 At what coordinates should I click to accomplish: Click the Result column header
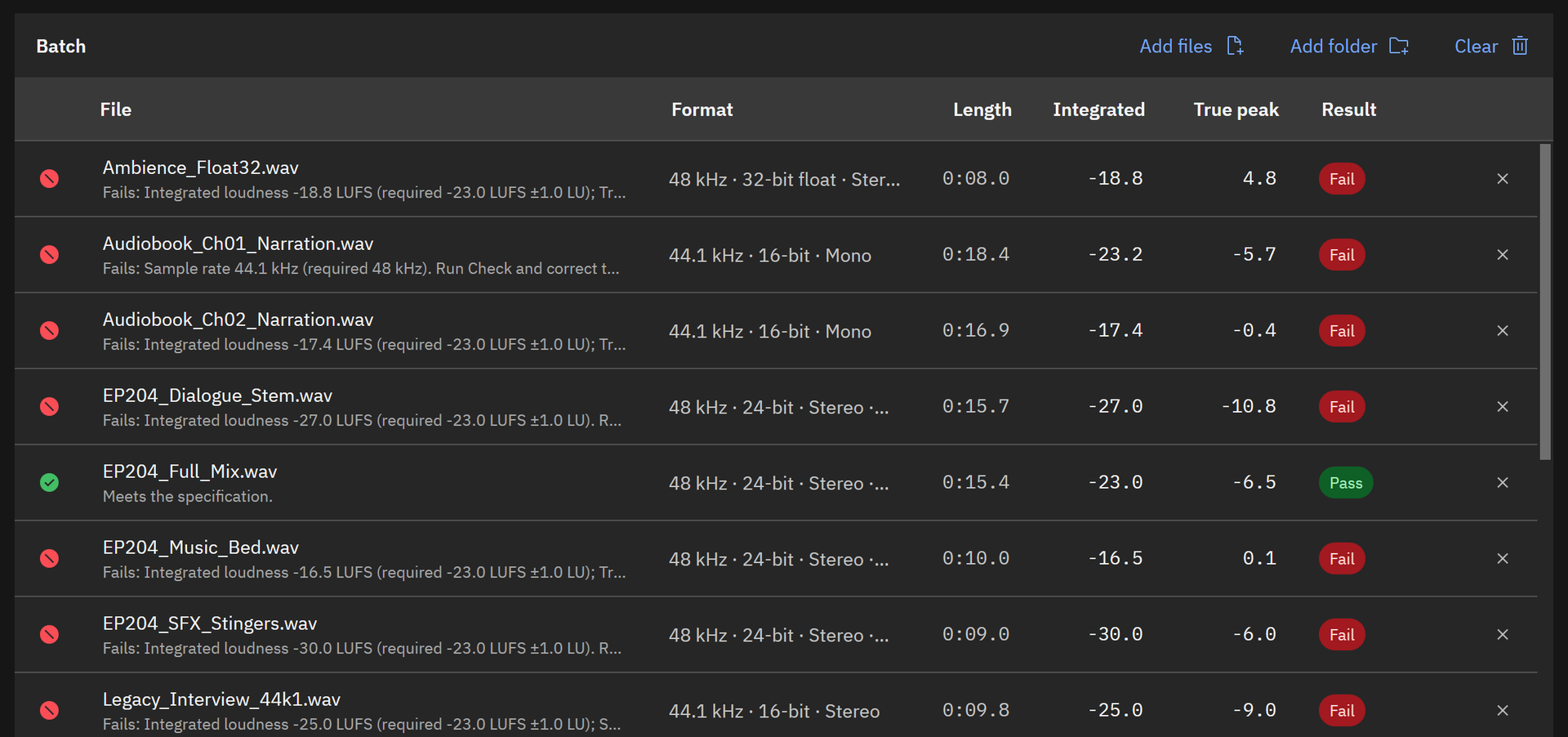[x=1348, y=109]
